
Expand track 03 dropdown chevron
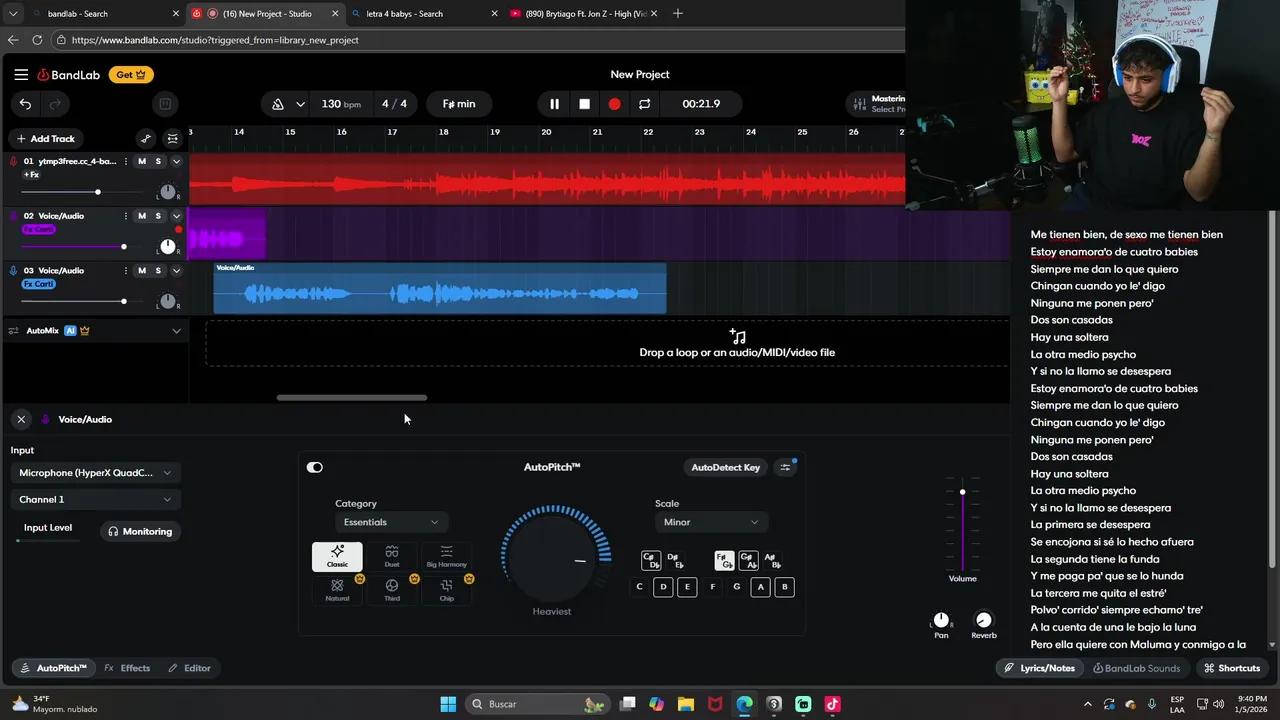176,270
